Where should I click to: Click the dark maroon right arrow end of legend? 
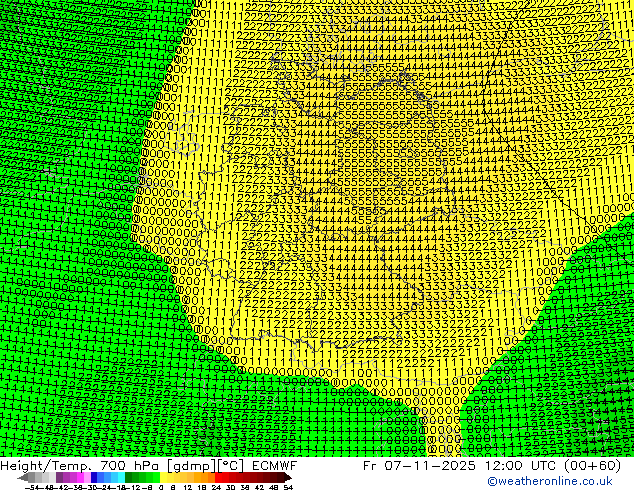(288, 477)
